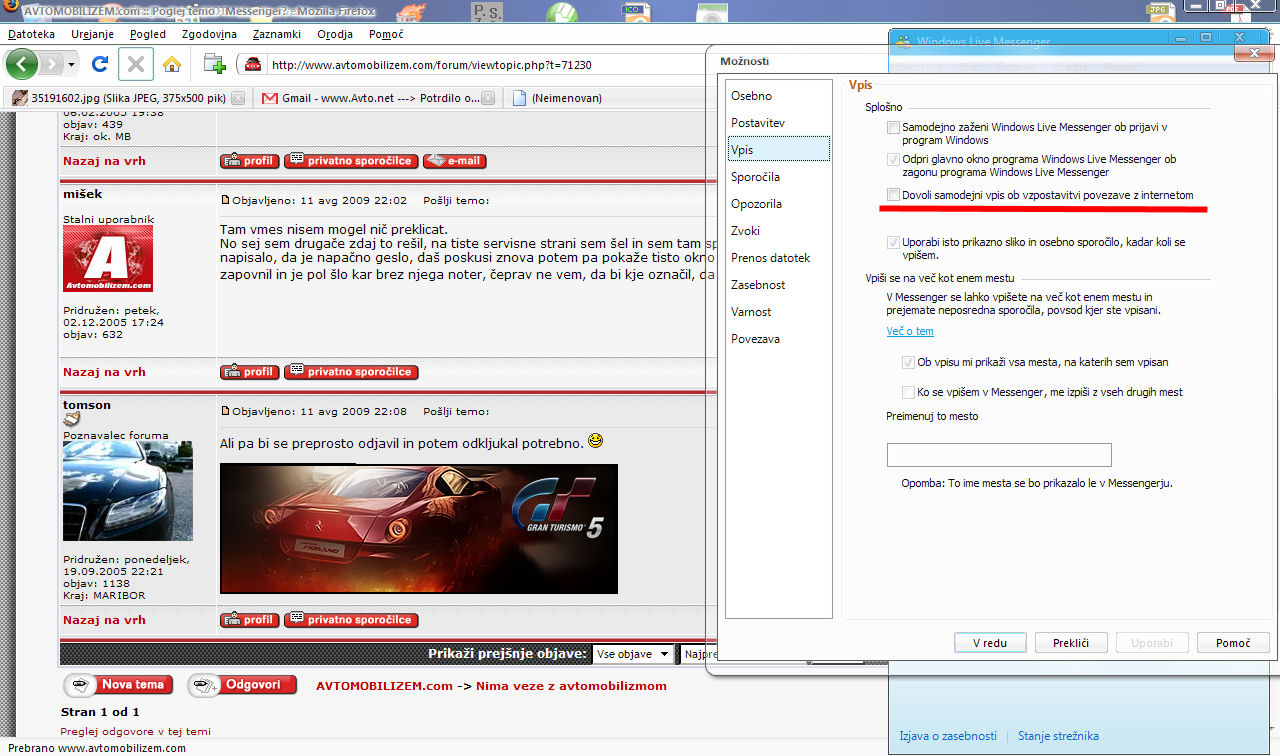
Task: Click profil button under mišek's post
Action: pos(249,372)
